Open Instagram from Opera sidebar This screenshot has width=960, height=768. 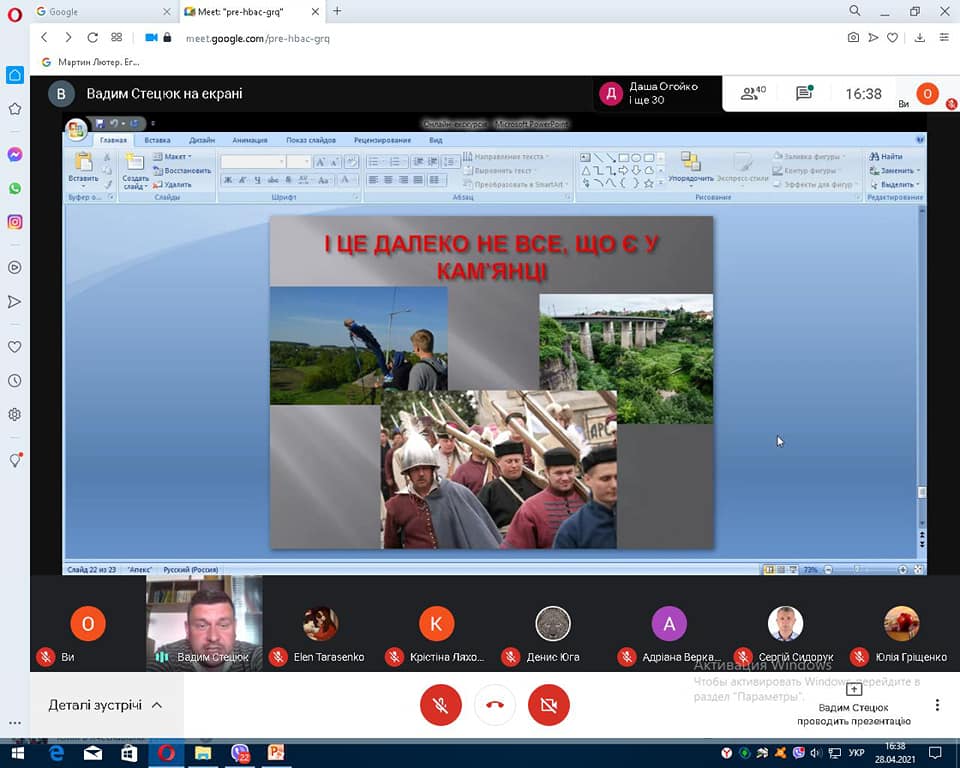(15, 222)
